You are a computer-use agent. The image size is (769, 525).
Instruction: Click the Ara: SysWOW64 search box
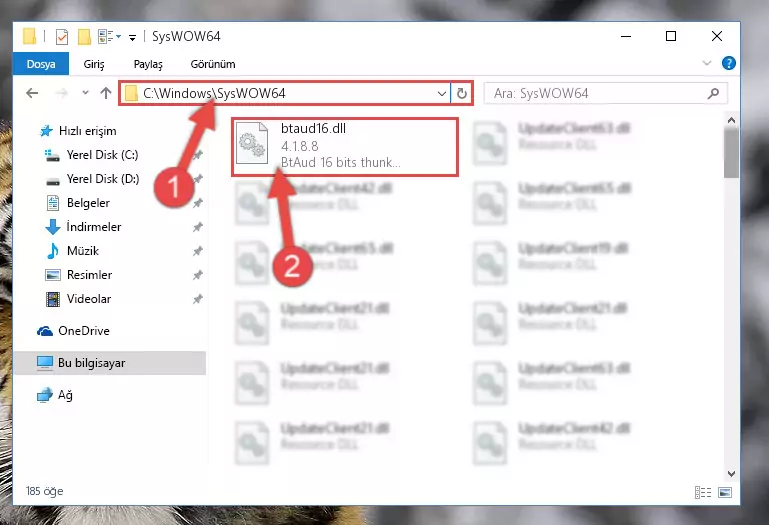[606, 93]
